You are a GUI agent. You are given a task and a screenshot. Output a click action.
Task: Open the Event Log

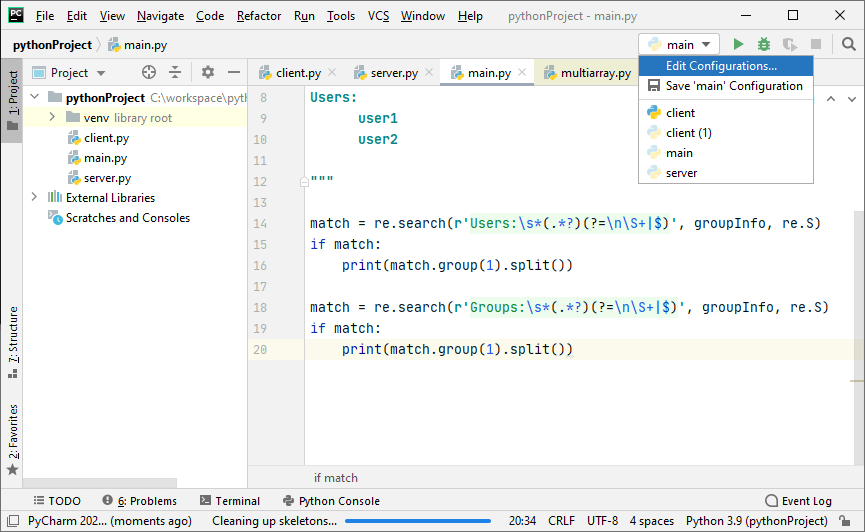(798, 501)
